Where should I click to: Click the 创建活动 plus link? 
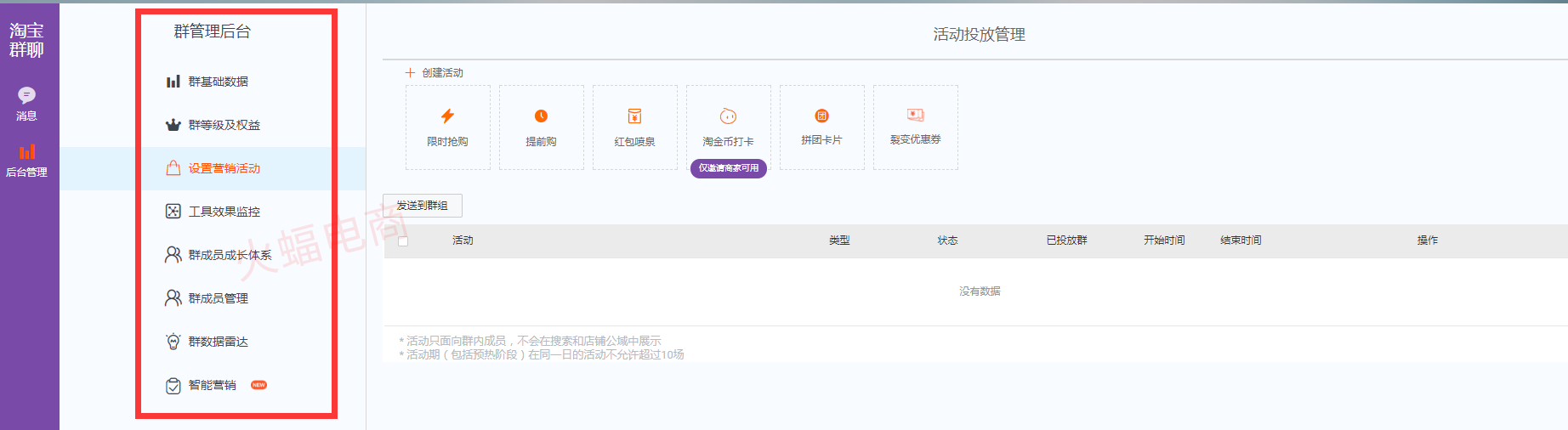pyautogui.click(x=435, y=73)
